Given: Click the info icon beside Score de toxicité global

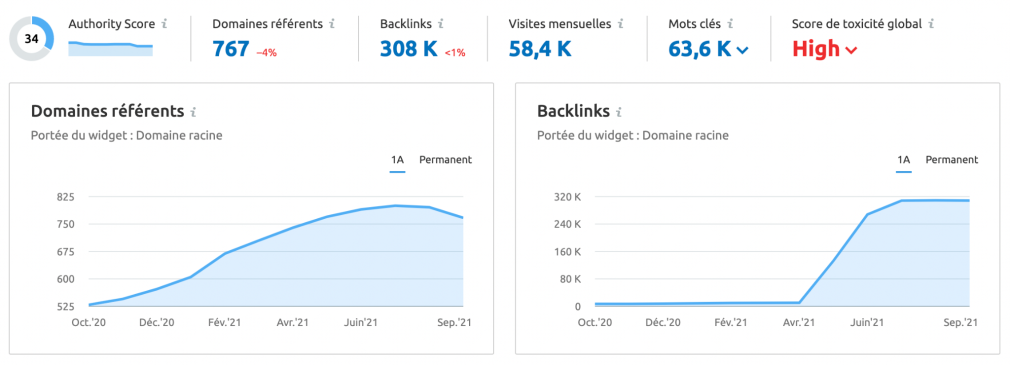Looking at the screenshot, I should pos(931,24).
